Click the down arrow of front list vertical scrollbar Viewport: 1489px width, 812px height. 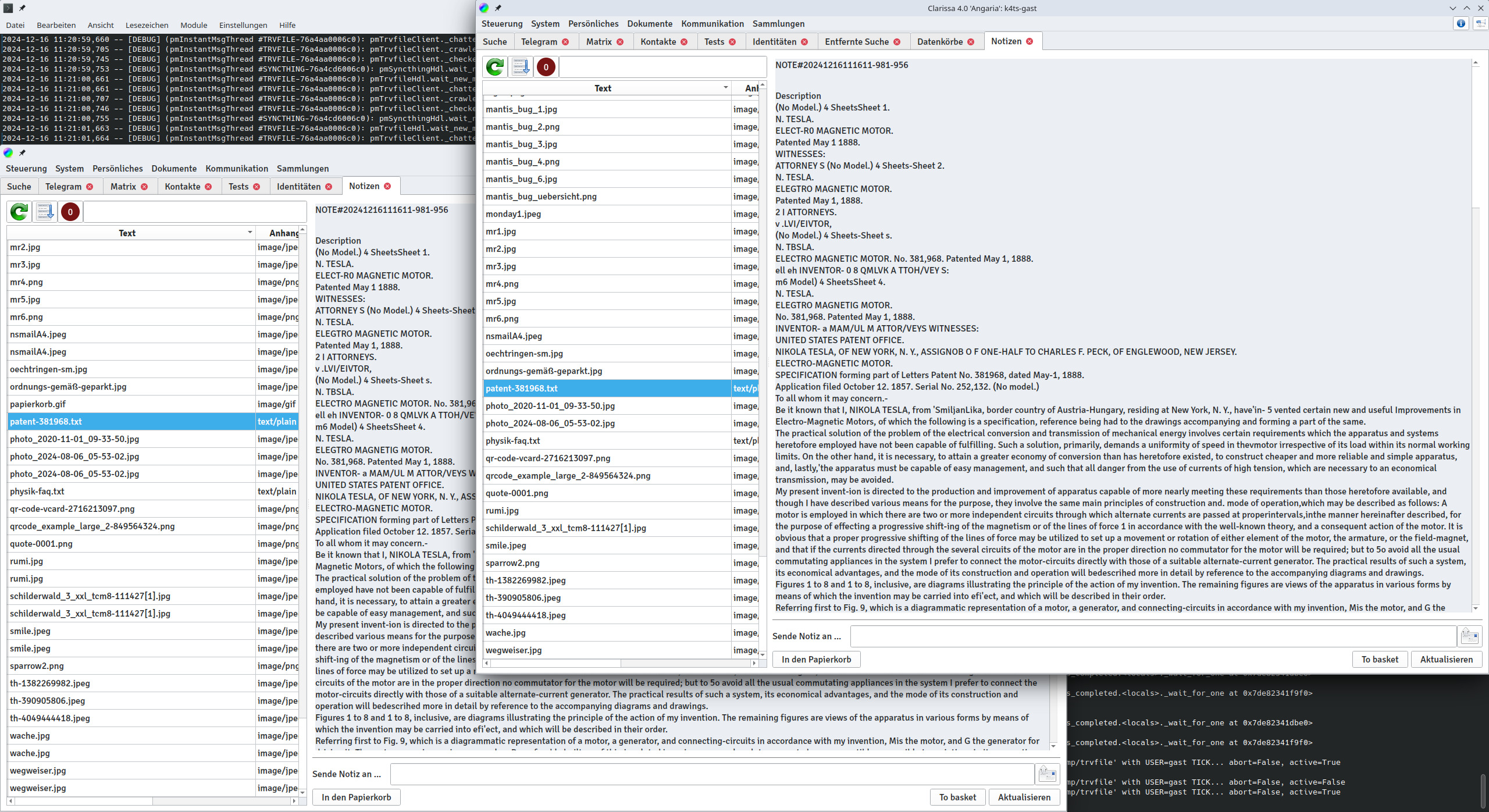tap(763, 655)
